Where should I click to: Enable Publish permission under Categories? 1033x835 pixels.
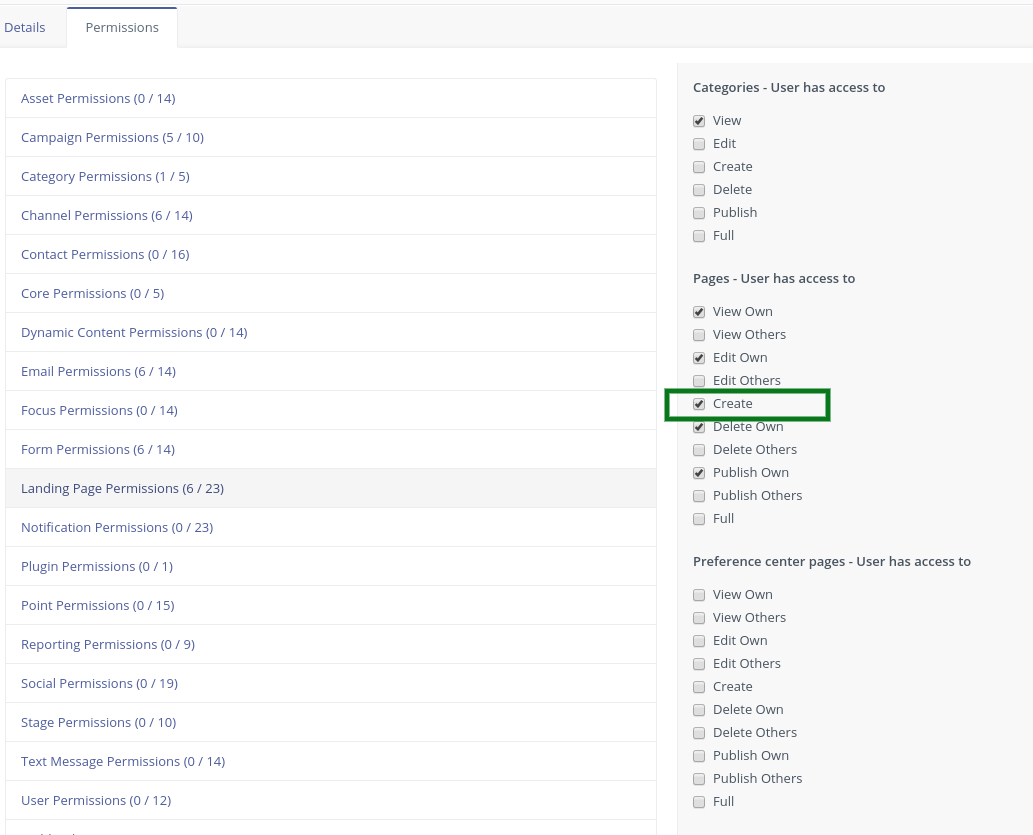[x=699, y=213]
